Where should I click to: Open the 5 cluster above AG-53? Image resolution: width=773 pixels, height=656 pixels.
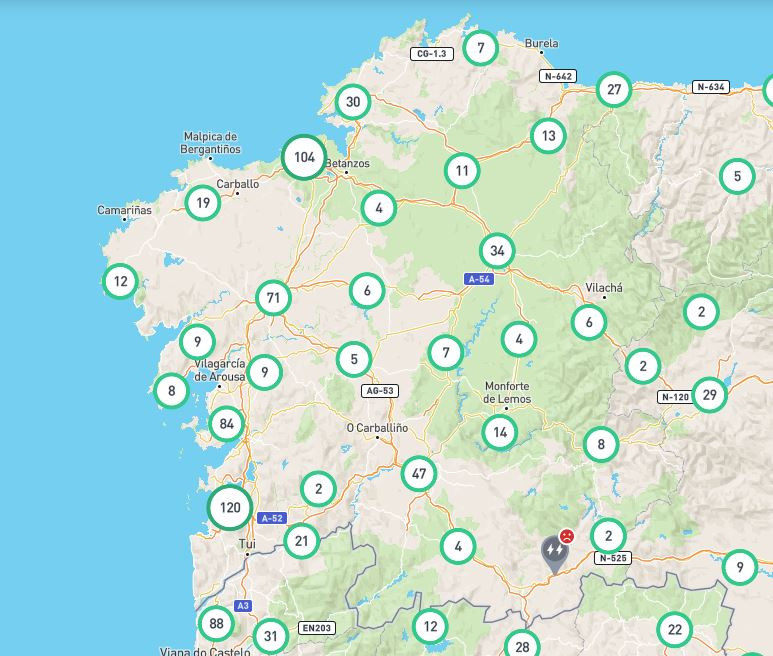click(354, 359)
